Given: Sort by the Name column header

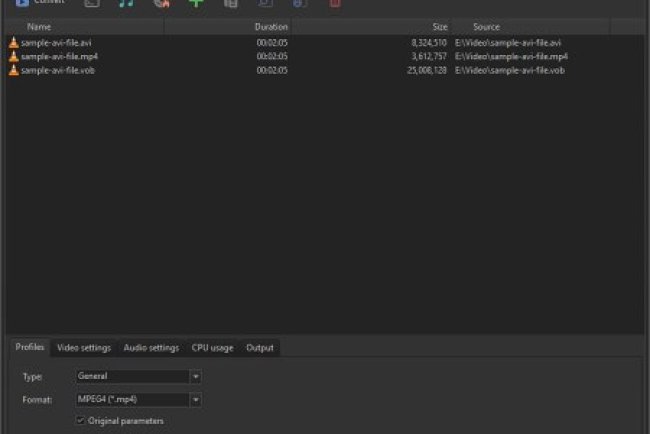Looking at the screenshot, I should [85, 27].
